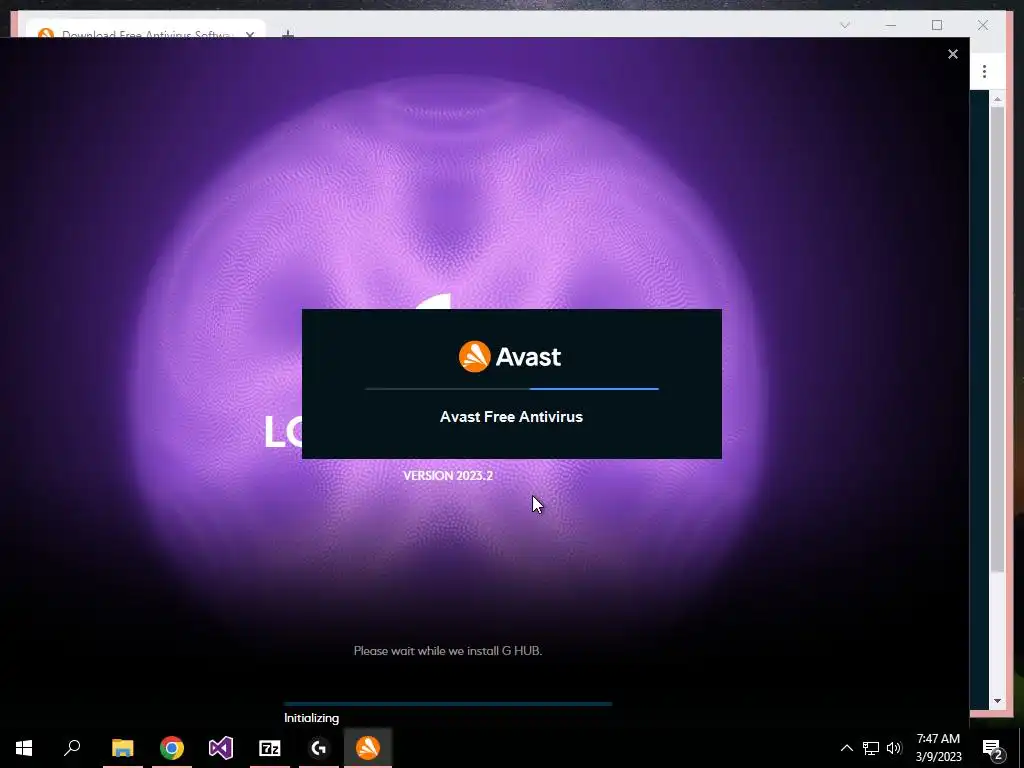This screenshot has width=1024, height=768.
Task: Open the clock showing 7:47 AM
Action: point(938,739)
